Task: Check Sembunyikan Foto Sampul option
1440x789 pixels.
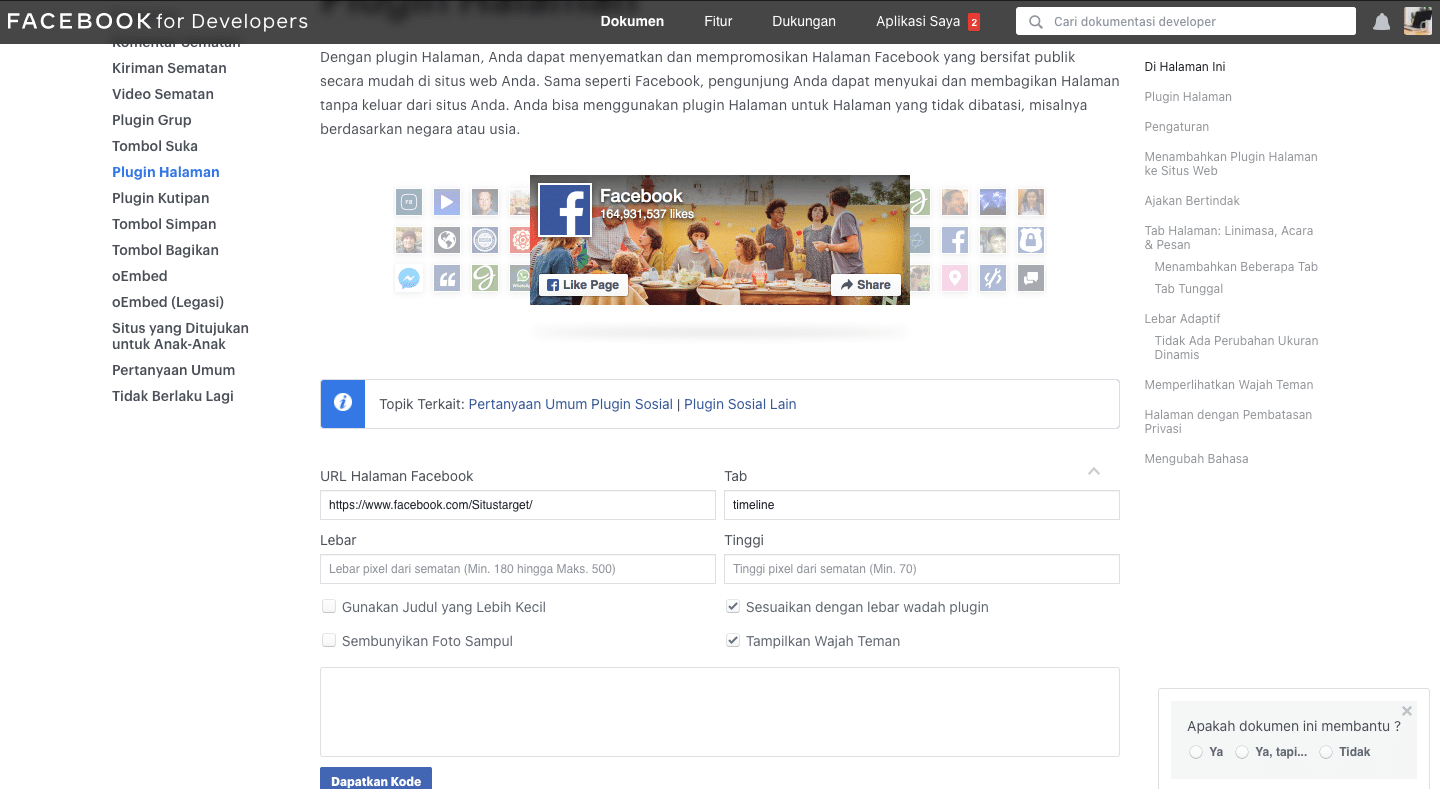Action: click(328, 640)
